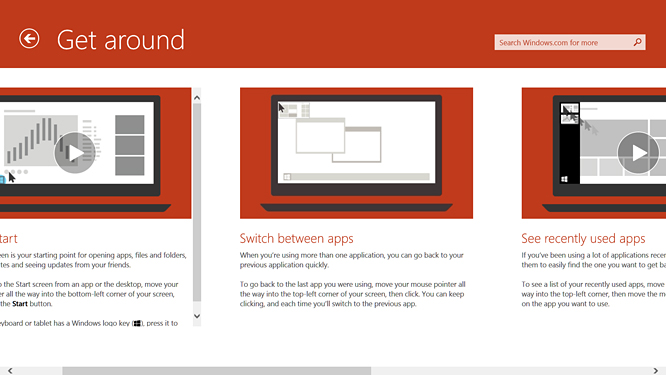Click the left arrow of the horizontal scrollbar
The width and height of the screenshot is (666, 375).
10,371
